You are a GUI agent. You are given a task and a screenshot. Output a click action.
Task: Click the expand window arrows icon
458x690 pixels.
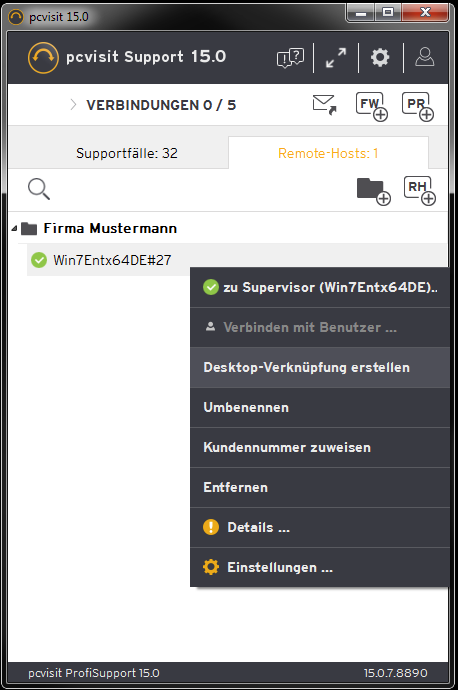pos(336,58)
